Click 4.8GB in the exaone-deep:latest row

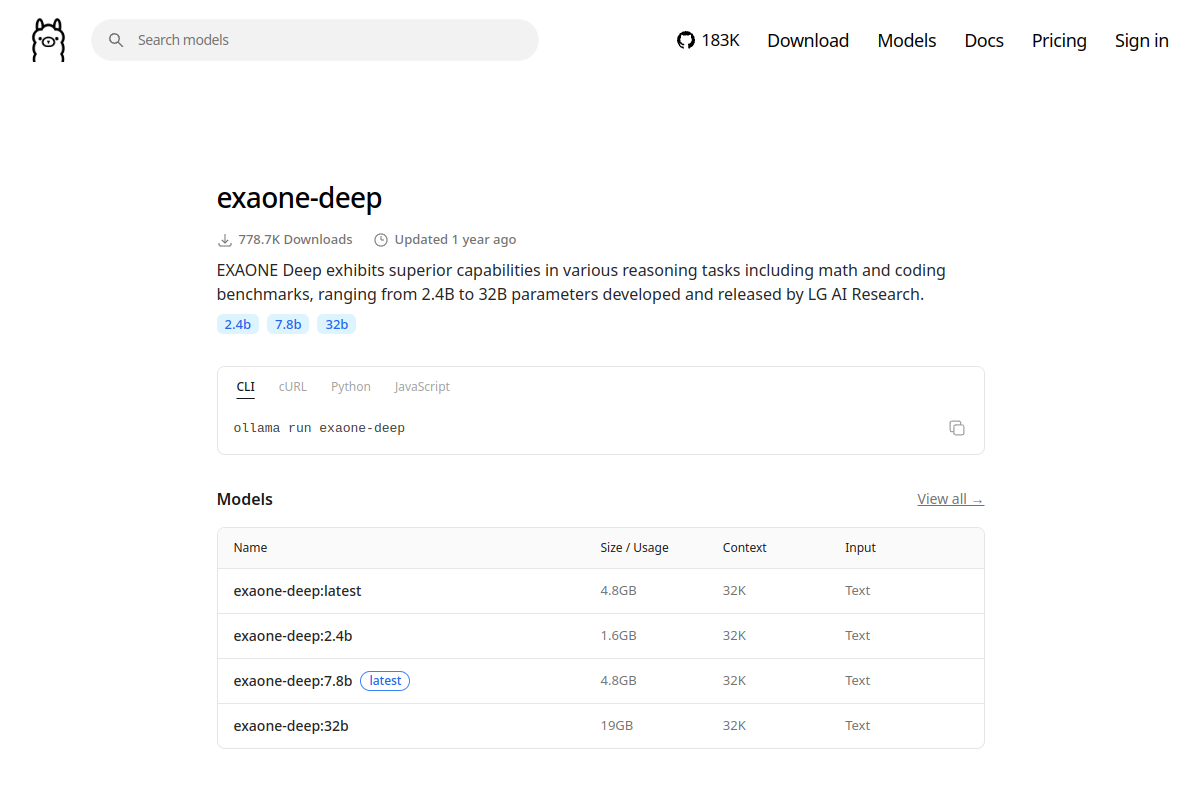[x=618, y=591]
